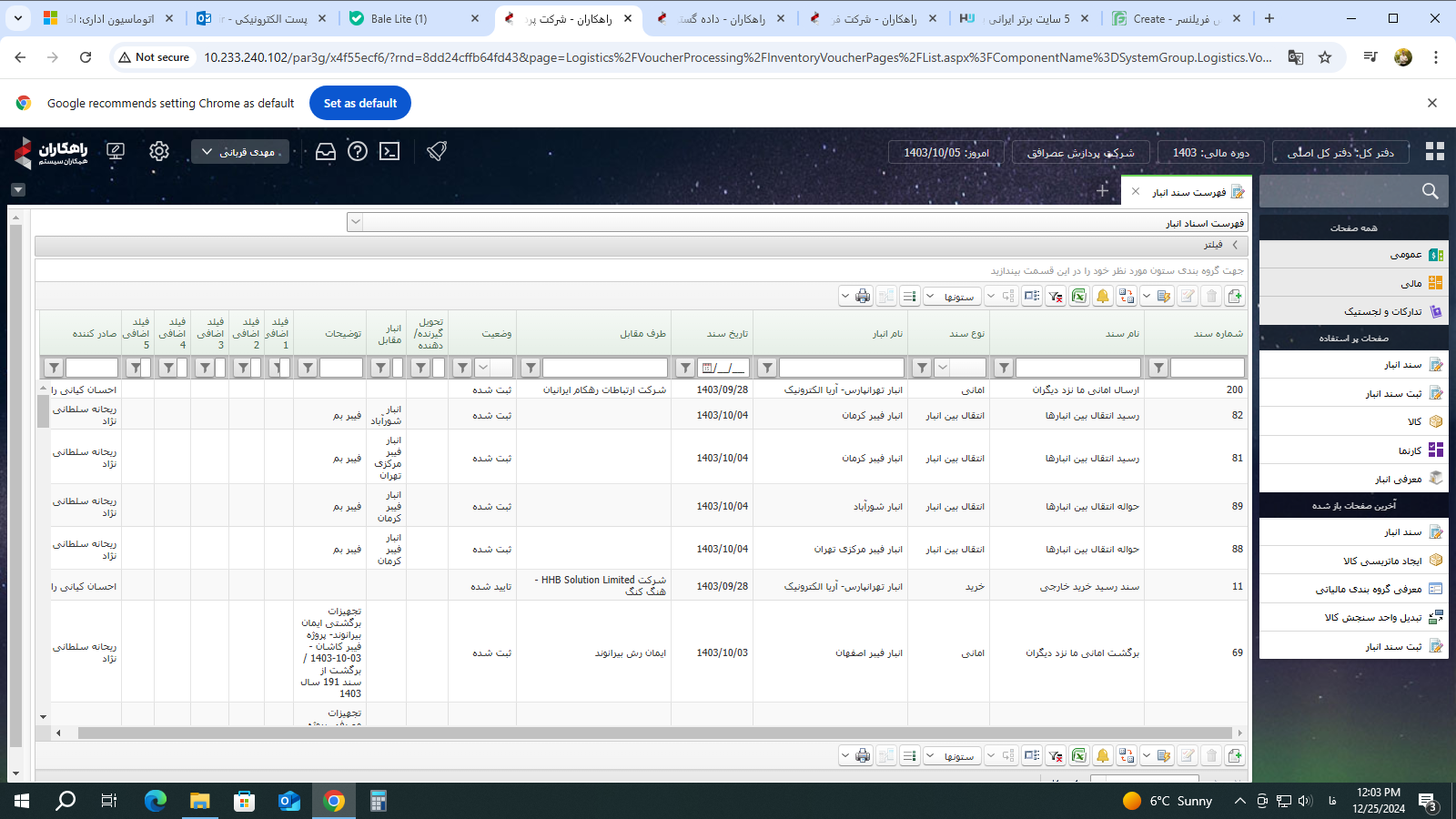Click the new document icon in top toolbar

[x=1235, y=296]
